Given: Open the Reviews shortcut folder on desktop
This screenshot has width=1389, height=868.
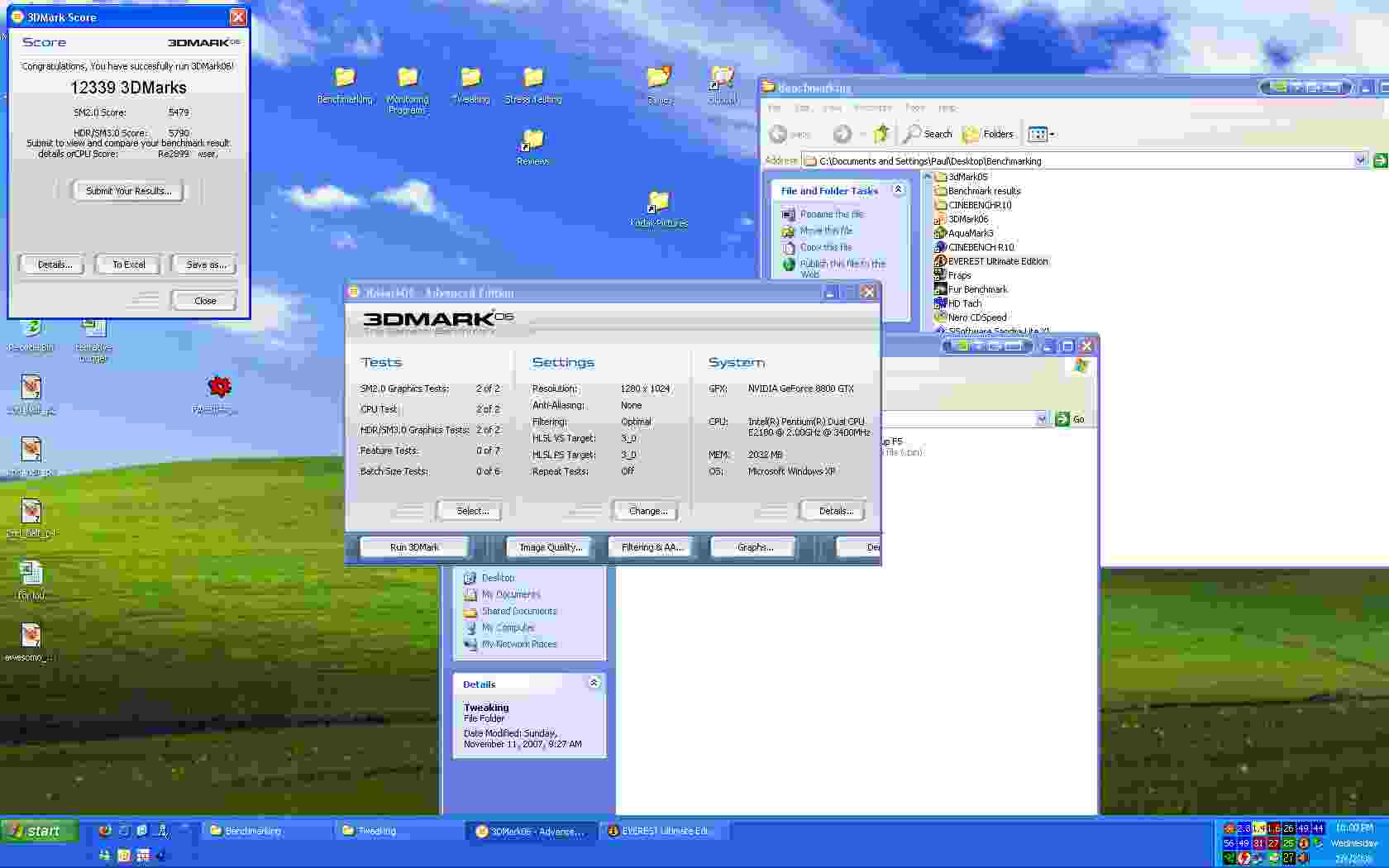Looking at the screenshot, I should (x=533, y=146).
